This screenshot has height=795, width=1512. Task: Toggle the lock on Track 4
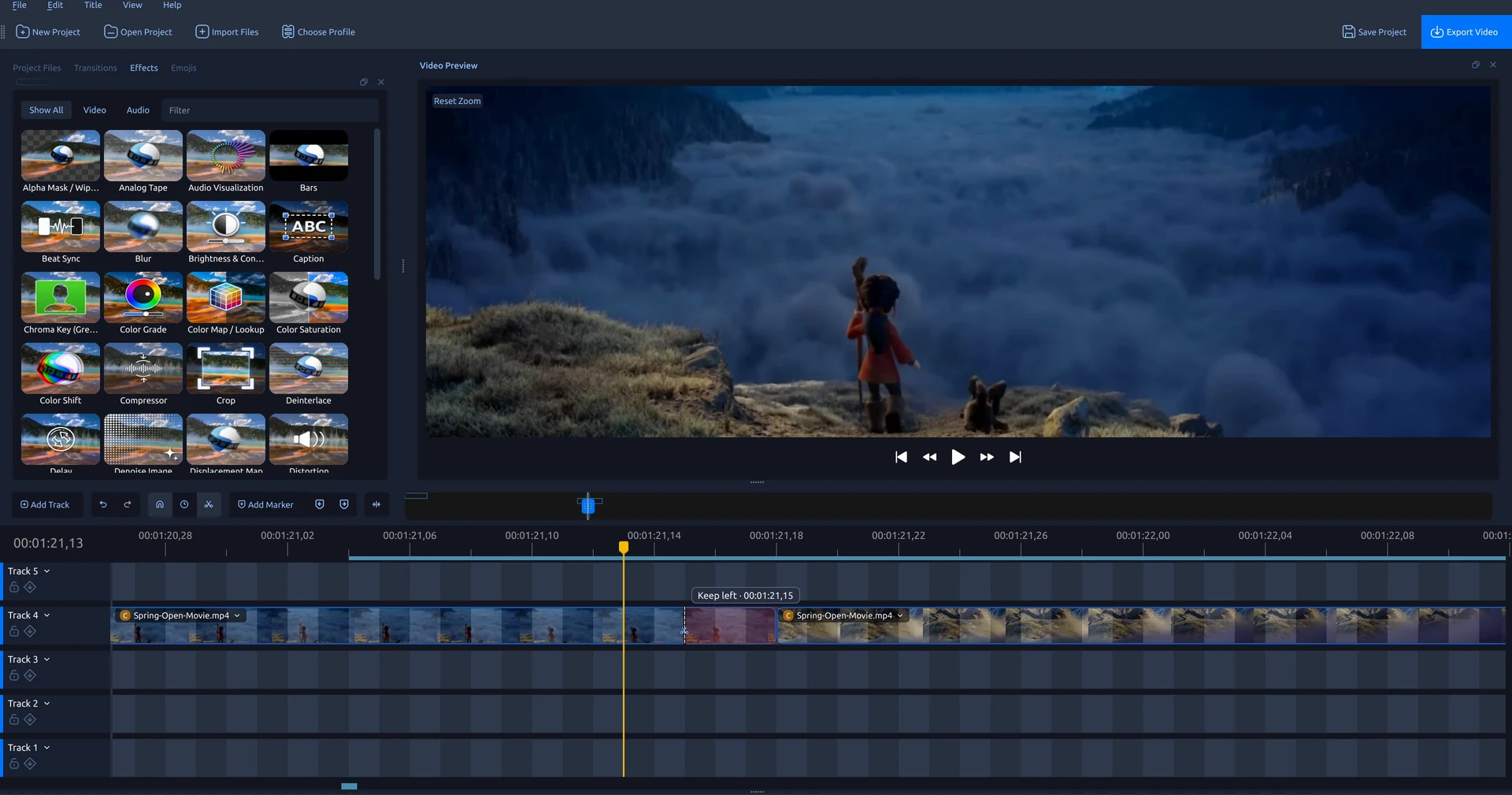14,631
